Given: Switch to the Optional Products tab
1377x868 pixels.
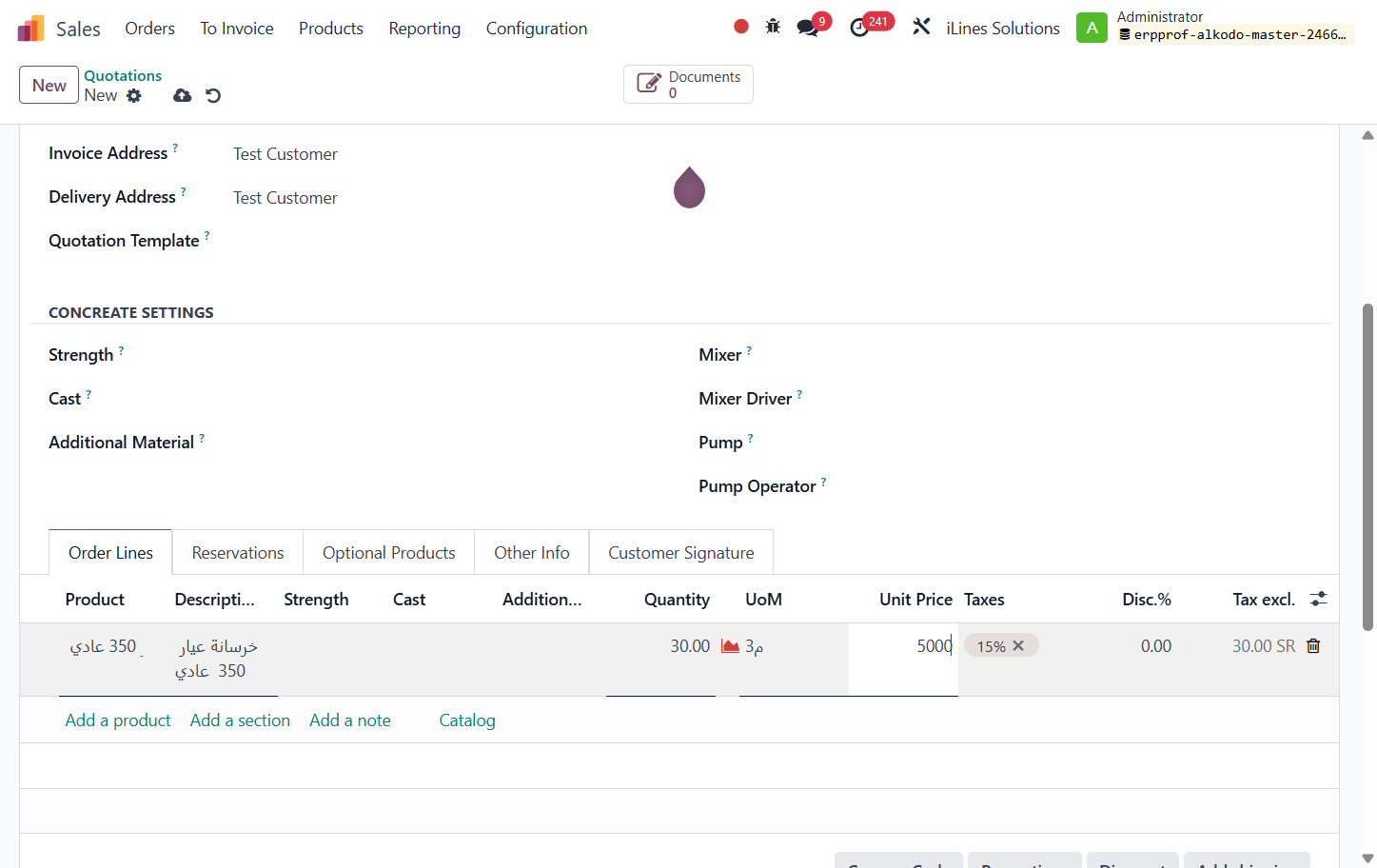Looking at the screenshot, I should (x=389, y=553).
